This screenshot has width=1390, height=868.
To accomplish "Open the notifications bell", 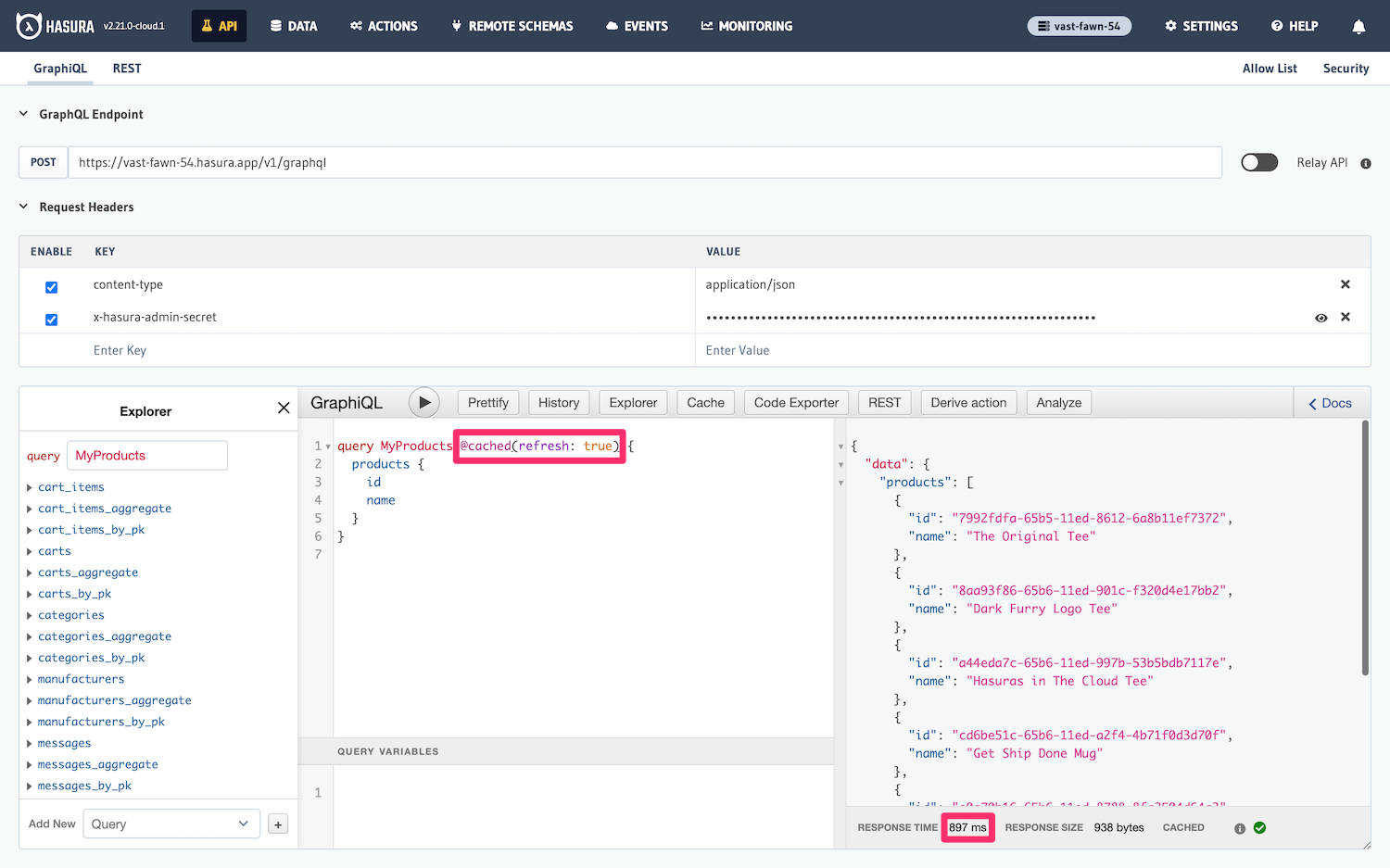I will [1358, 27].
